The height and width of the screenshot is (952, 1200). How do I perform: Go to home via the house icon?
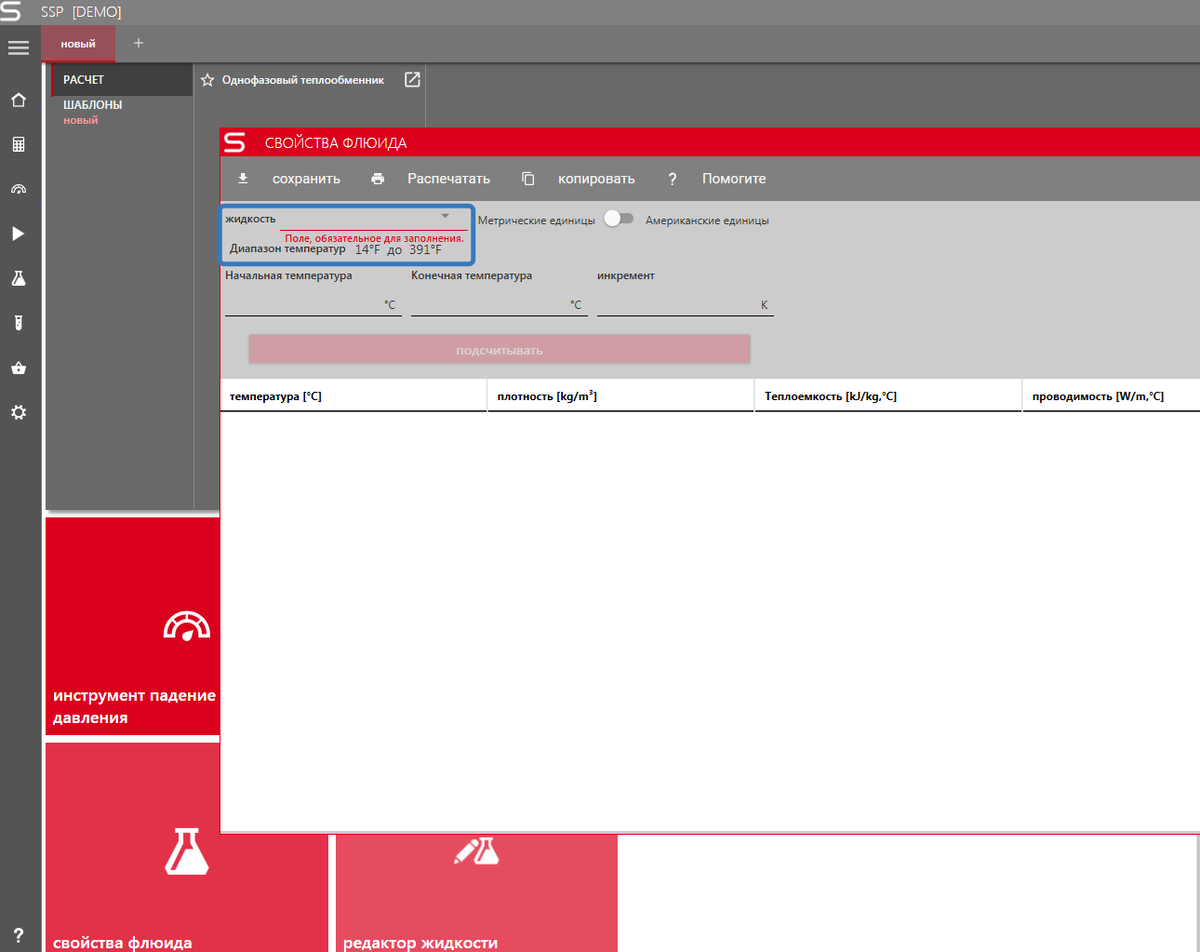(18, 100)
